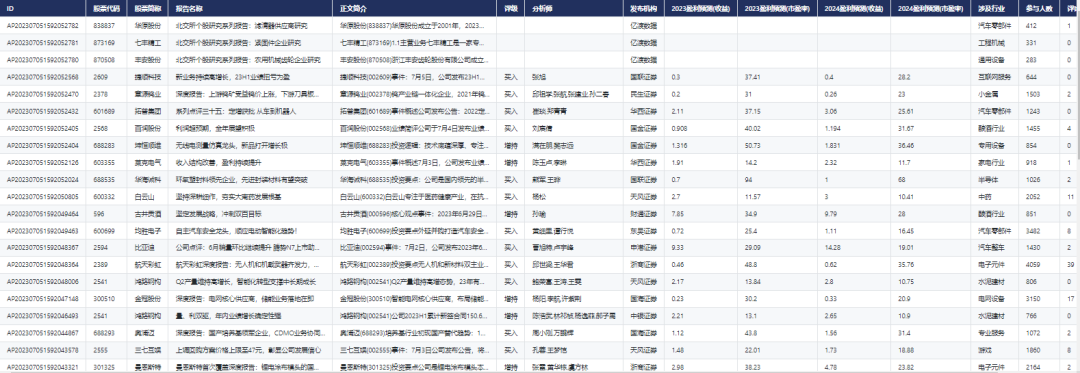
Task: Click stock code 838837
Action: 103,25
